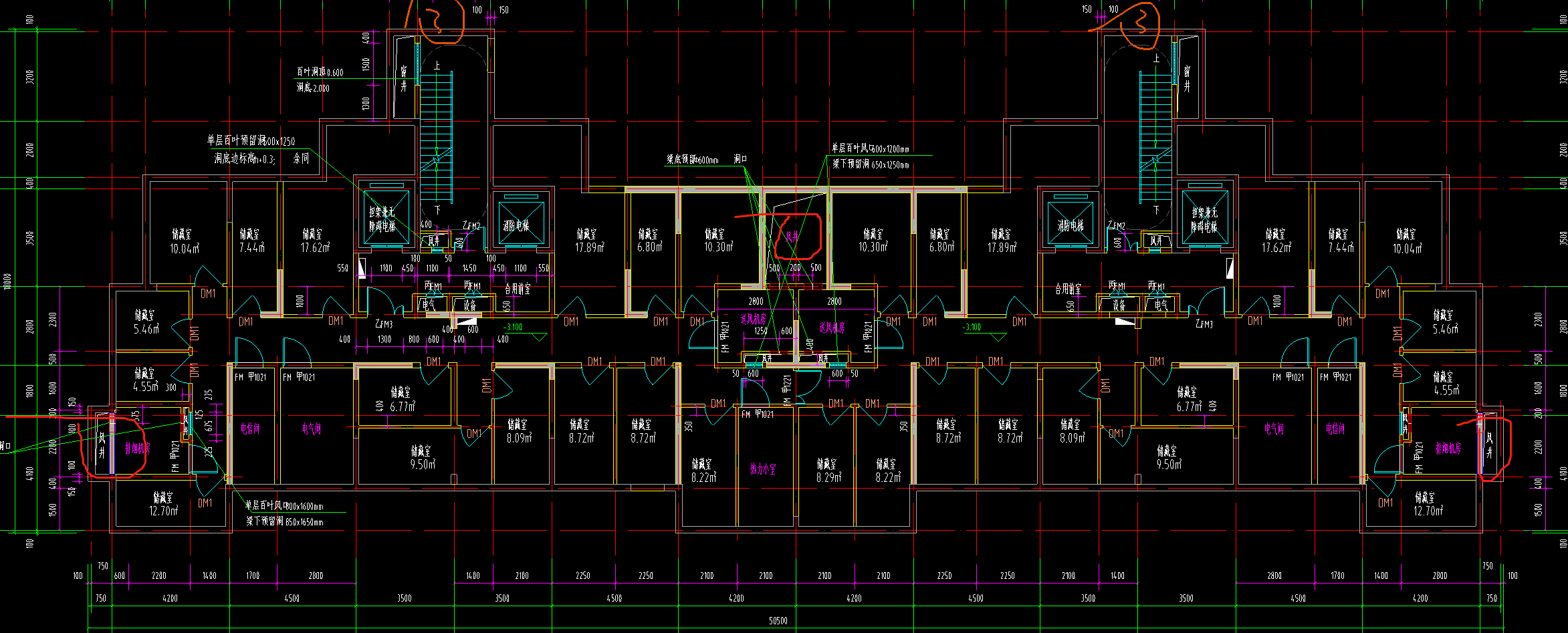The height and width of the screenshot is (633, 1568).
Task: Select 洞口 text after 梁底预留600mm
Action: tap(740, 159)
